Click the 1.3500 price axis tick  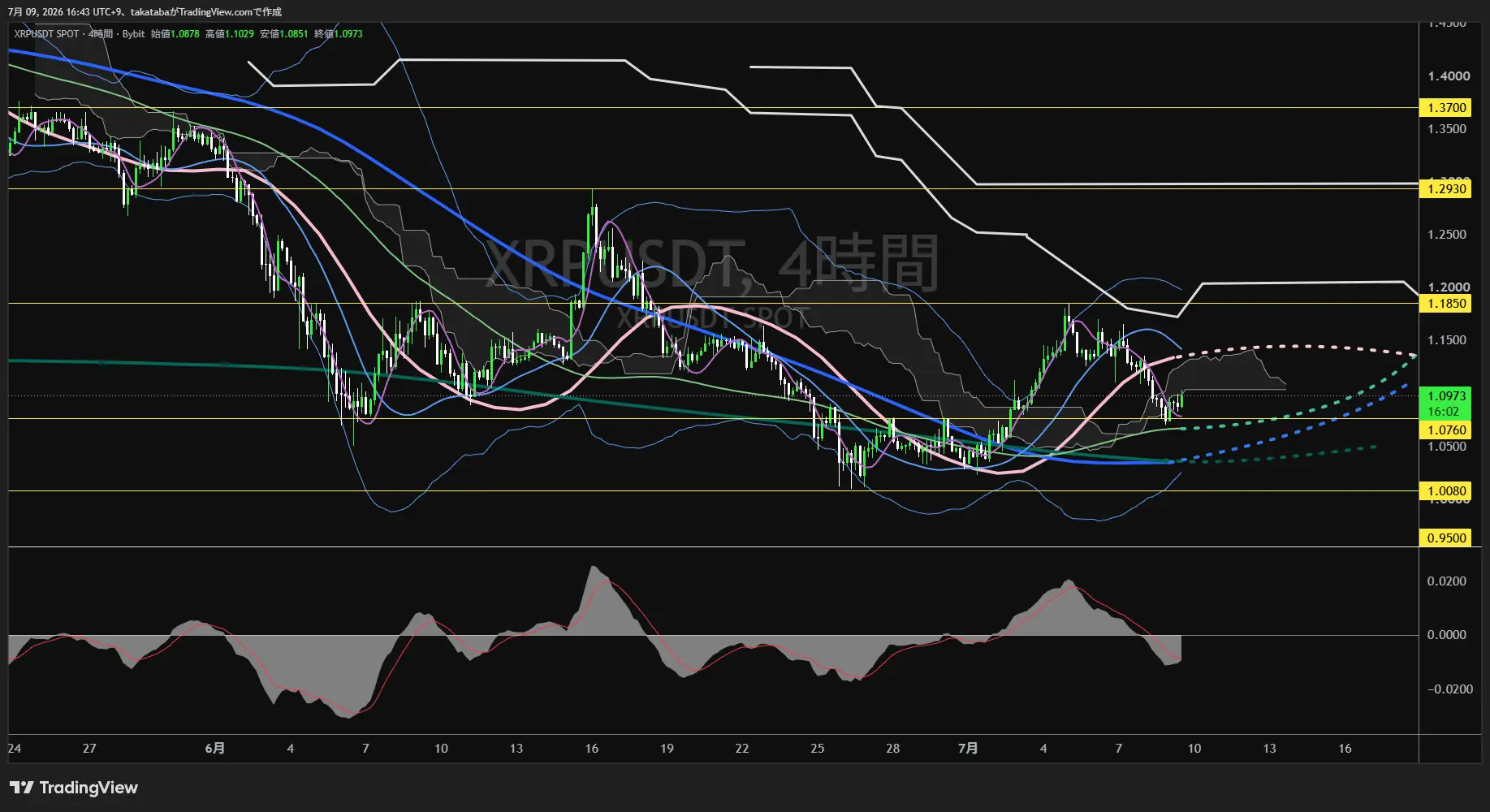[x=1447, y=129]
